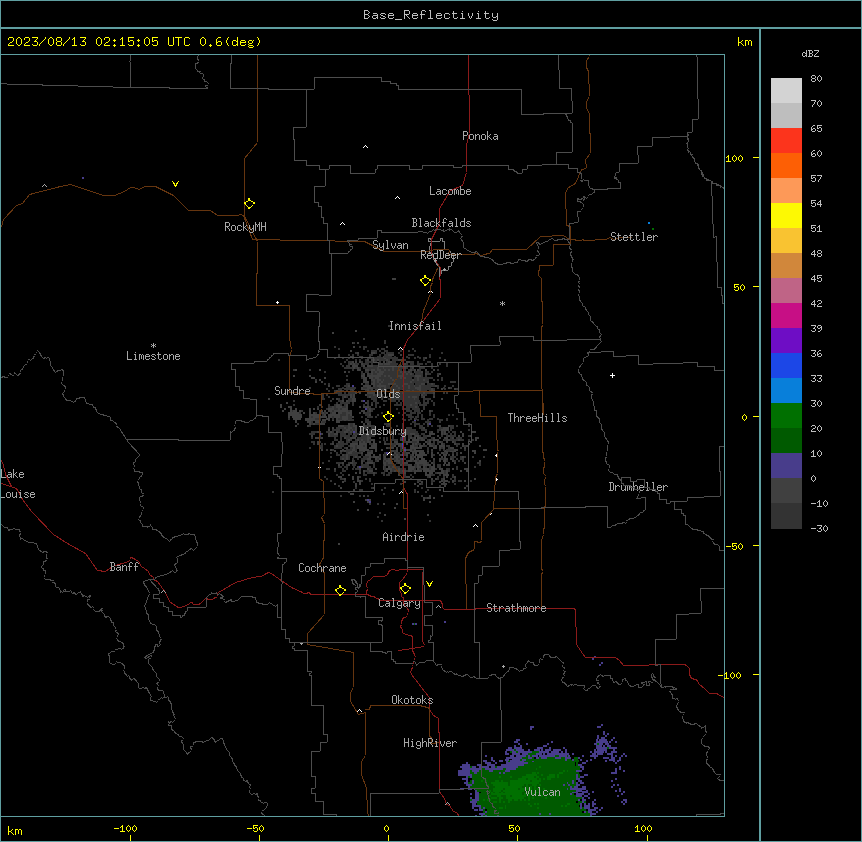Click the 50 tick label on bottom axis
The height and width of the screenshot is (842, 862).
pyautogui.click(x=514, y=828)
